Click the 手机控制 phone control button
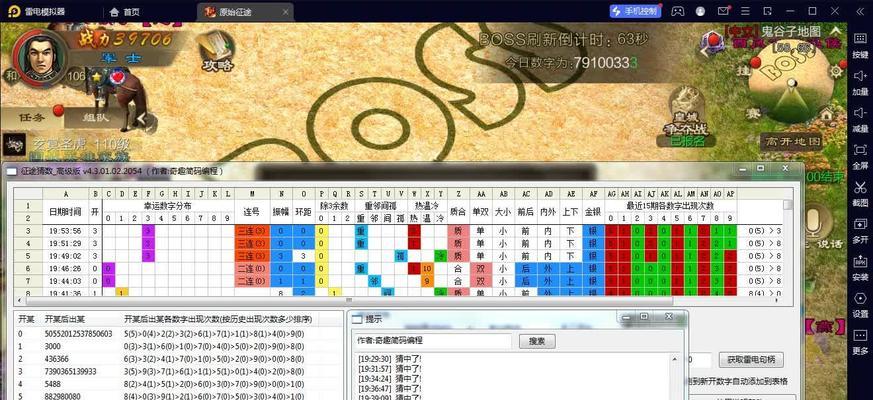This screenshot has width=873, height=400. 635,11
